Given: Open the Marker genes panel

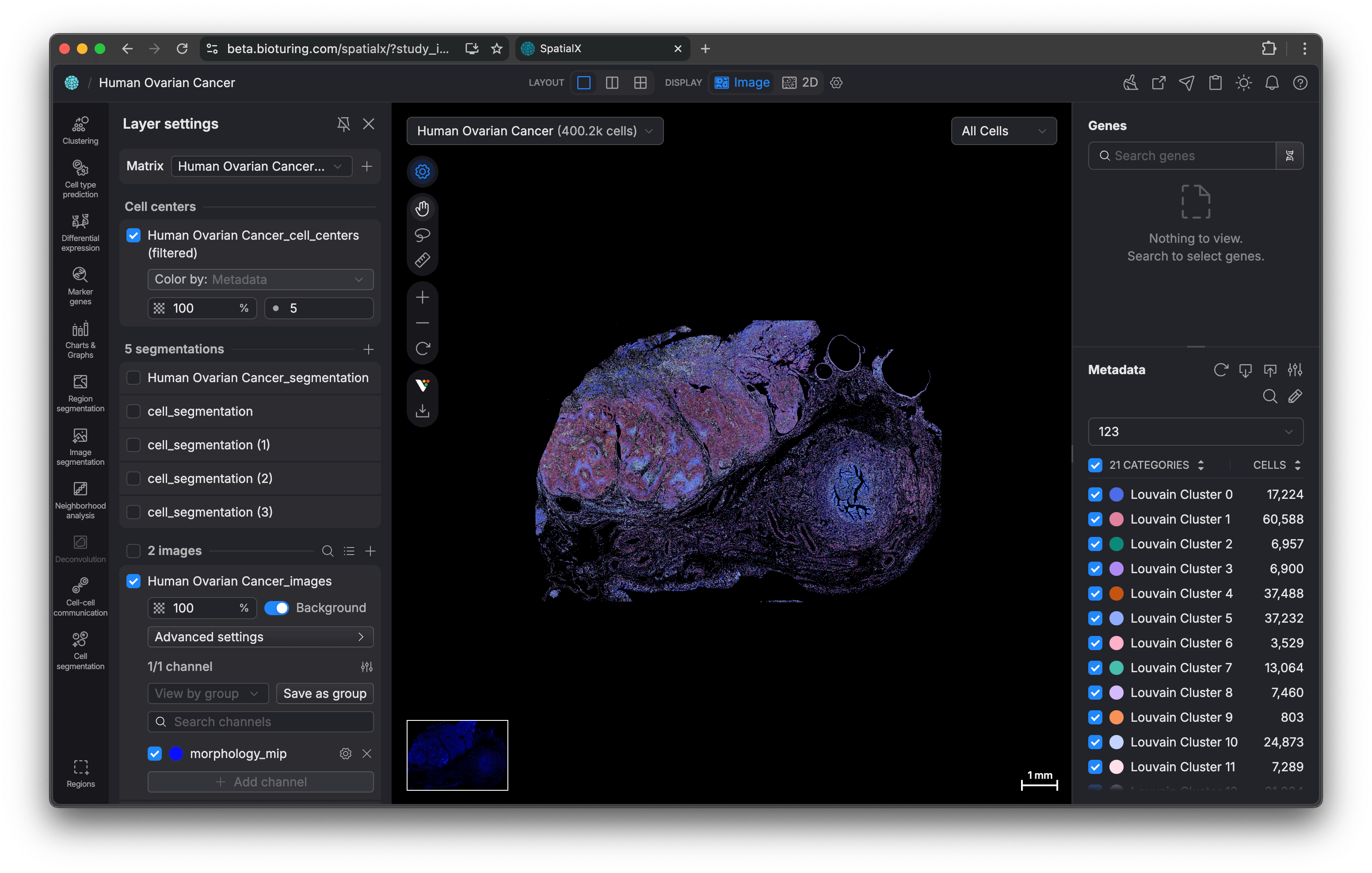Looking at the screenshot, I should click(80, 286).
